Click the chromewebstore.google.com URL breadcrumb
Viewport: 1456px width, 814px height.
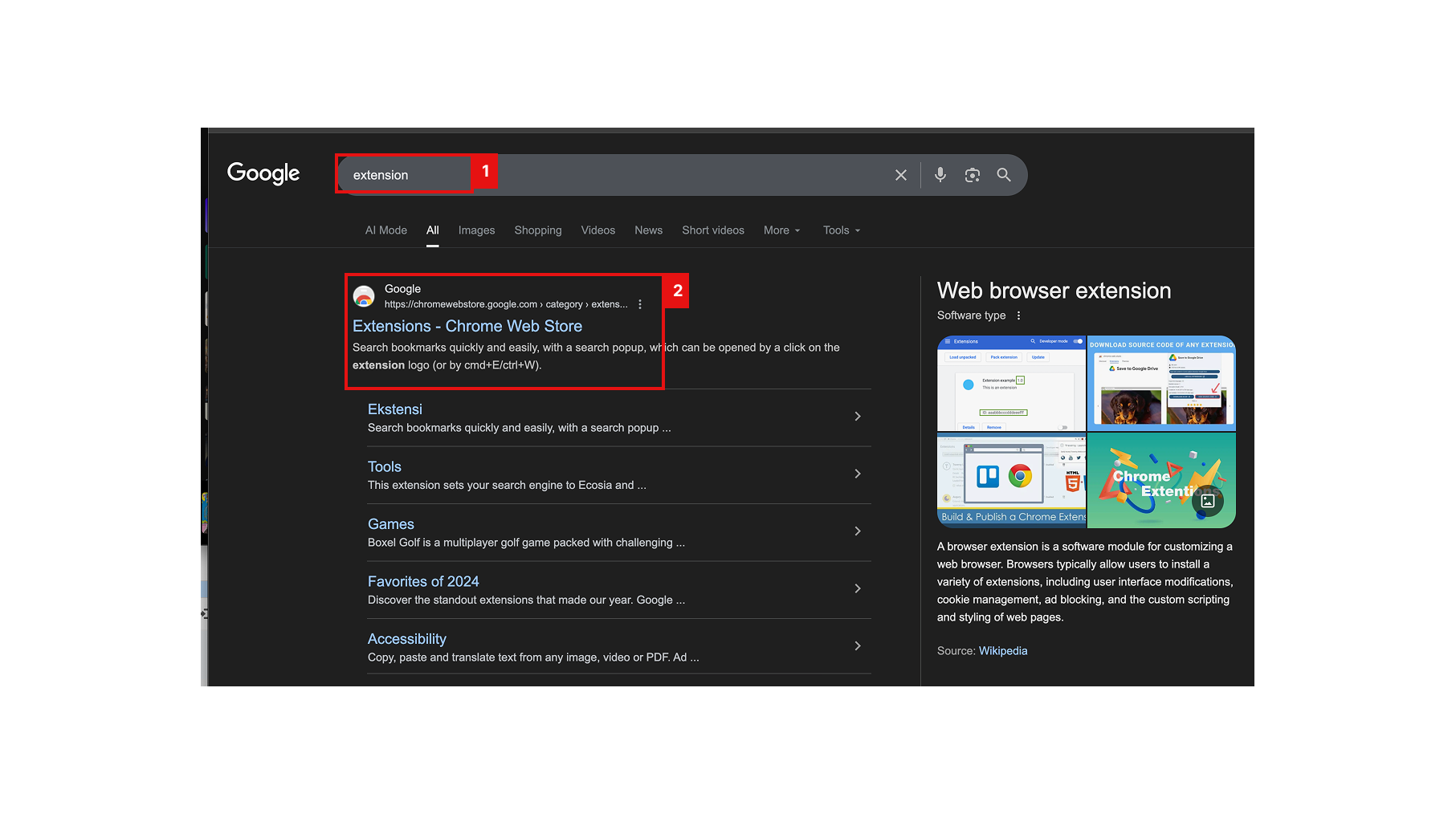coord(506,304)
